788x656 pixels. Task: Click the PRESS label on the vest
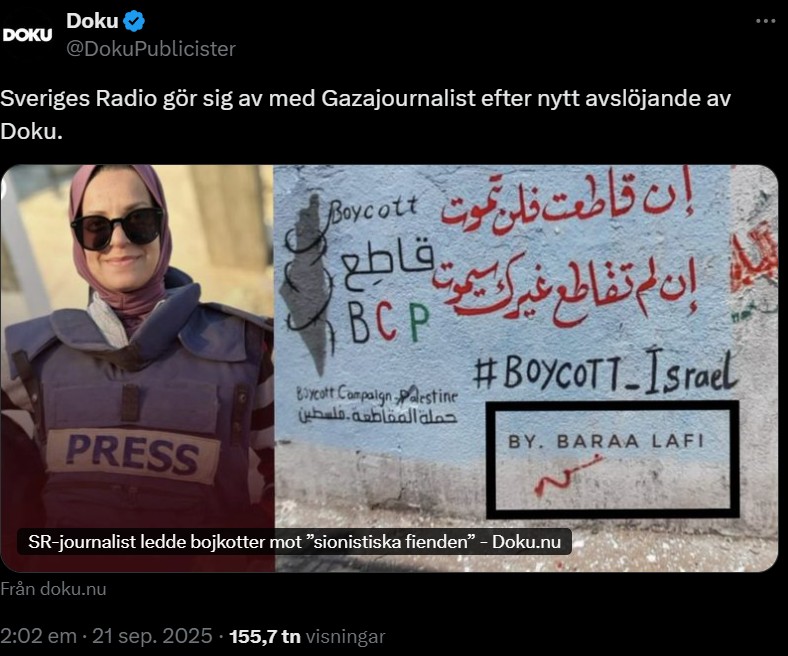click(132, 454)
